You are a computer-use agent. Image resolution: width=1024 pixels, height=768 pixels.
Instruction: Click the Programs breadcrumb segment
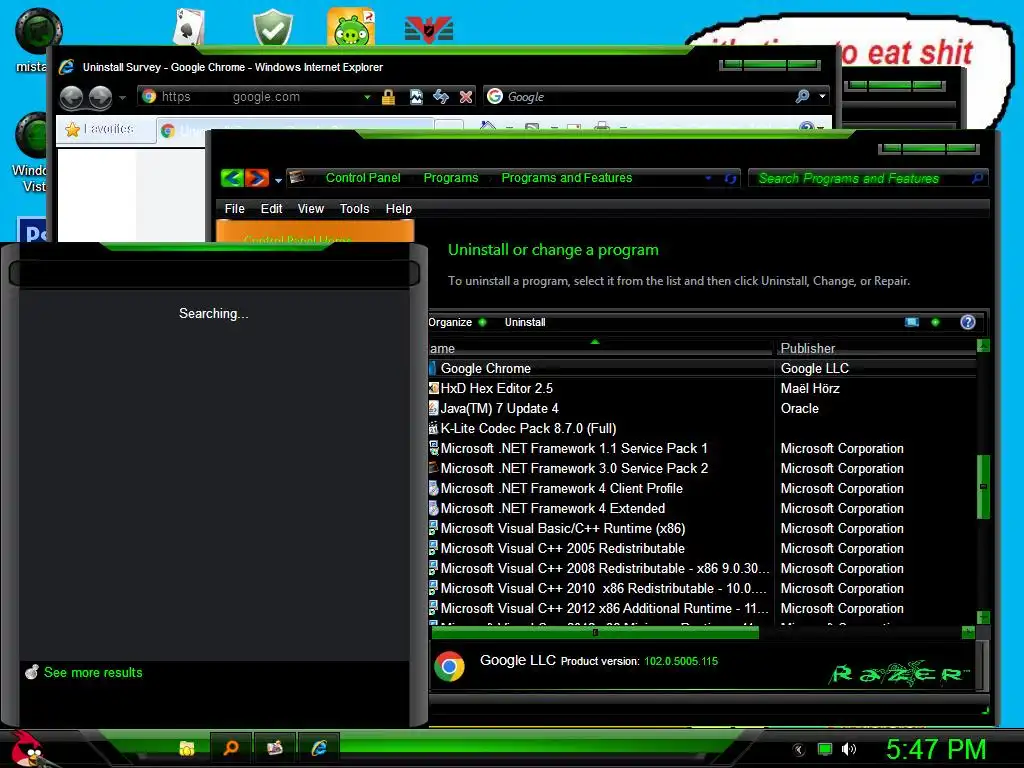451,178
